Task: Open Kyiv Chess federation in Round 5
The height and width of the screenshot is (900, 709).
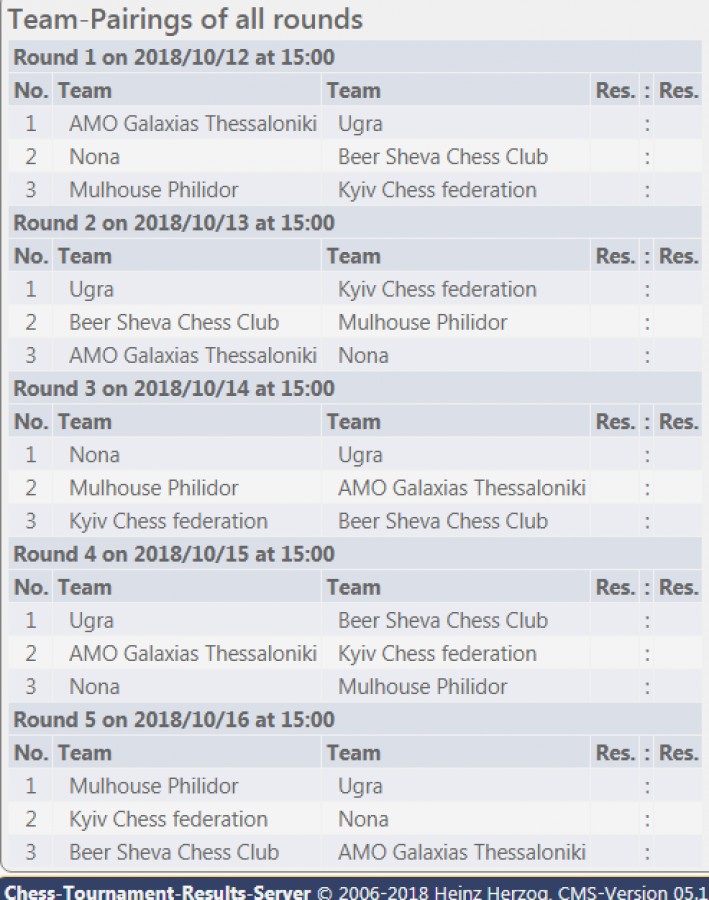Action: pyautogui.click(x=168, y=819)
